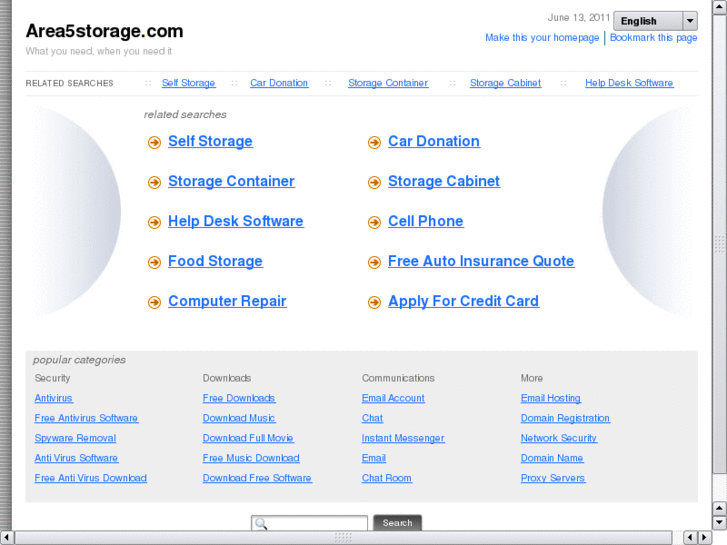Go to Download Free Software link
This screenshot has height=545, width=727.
257,478
